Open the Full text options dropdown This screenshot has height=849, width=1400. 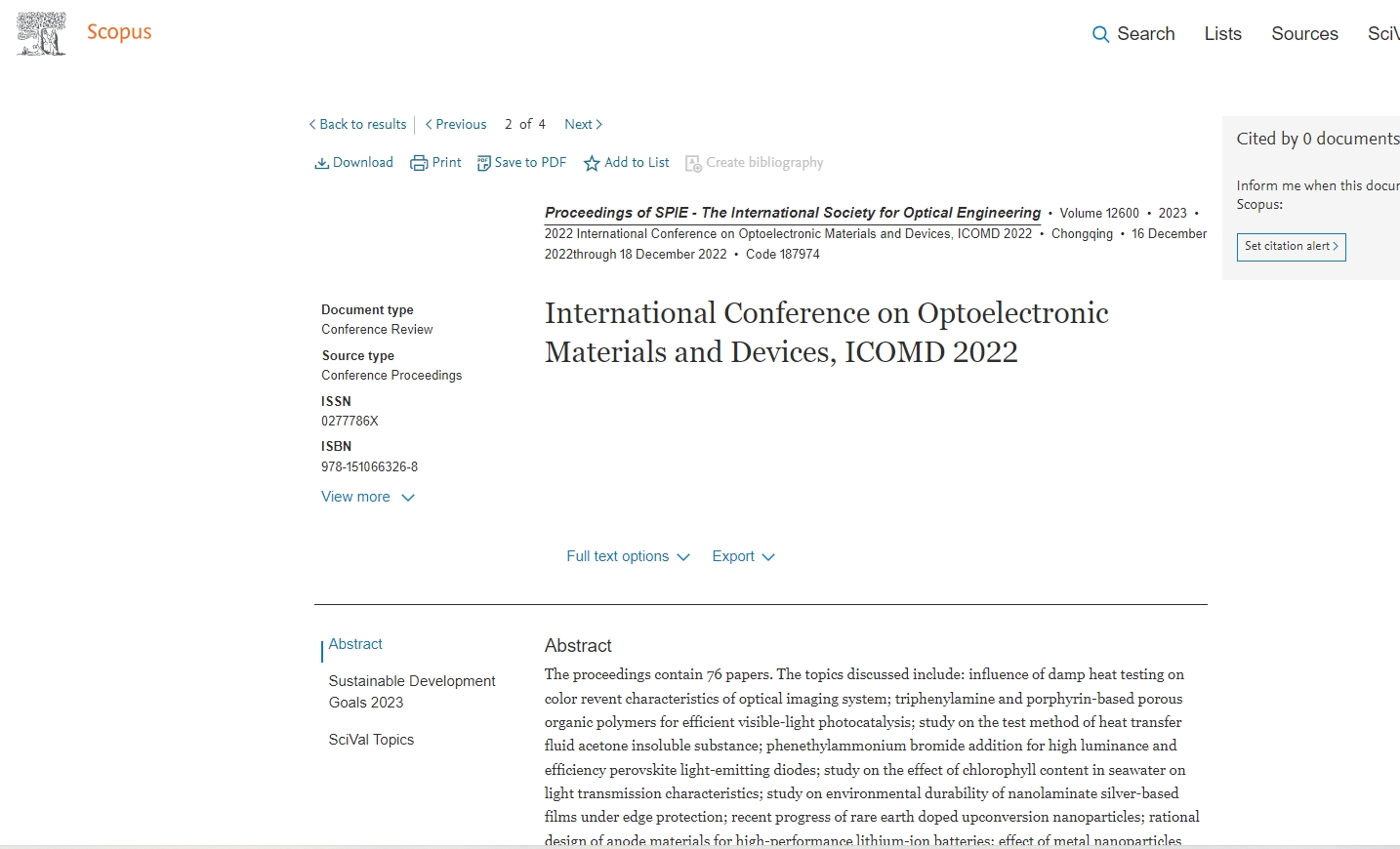628,556
